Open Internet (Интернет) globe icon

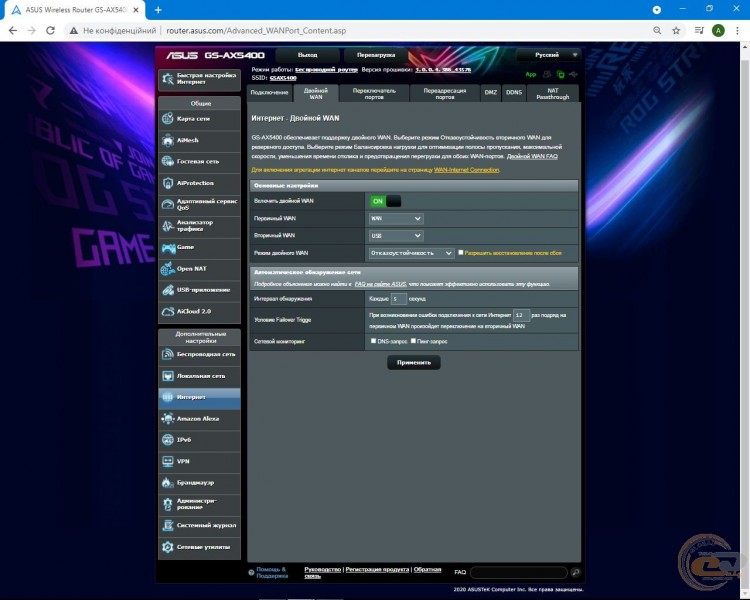[167, 397]
